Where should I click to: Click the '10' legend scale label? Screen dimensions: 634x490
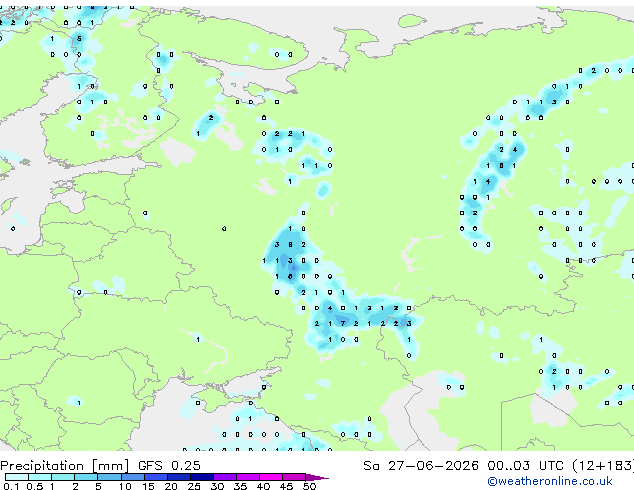pos(125,486)
